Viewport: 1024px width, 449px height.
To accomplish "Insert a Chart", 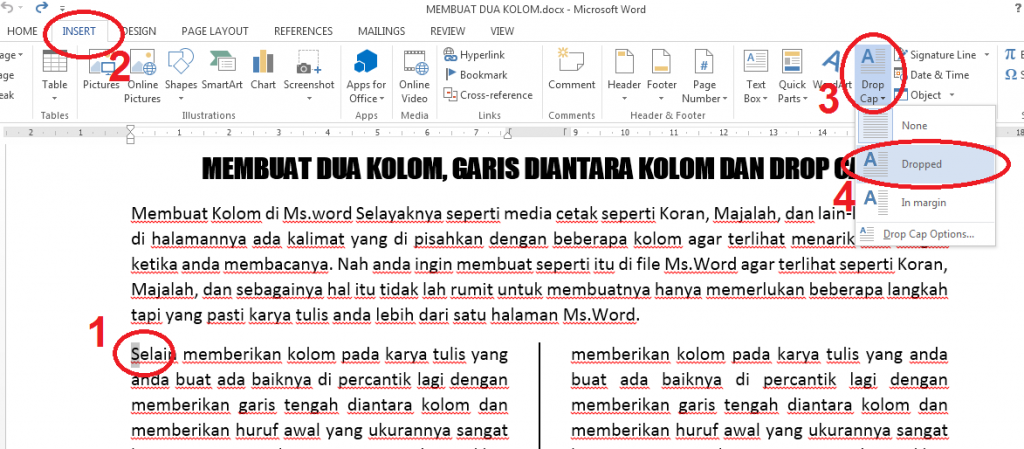I will point(263,70).
